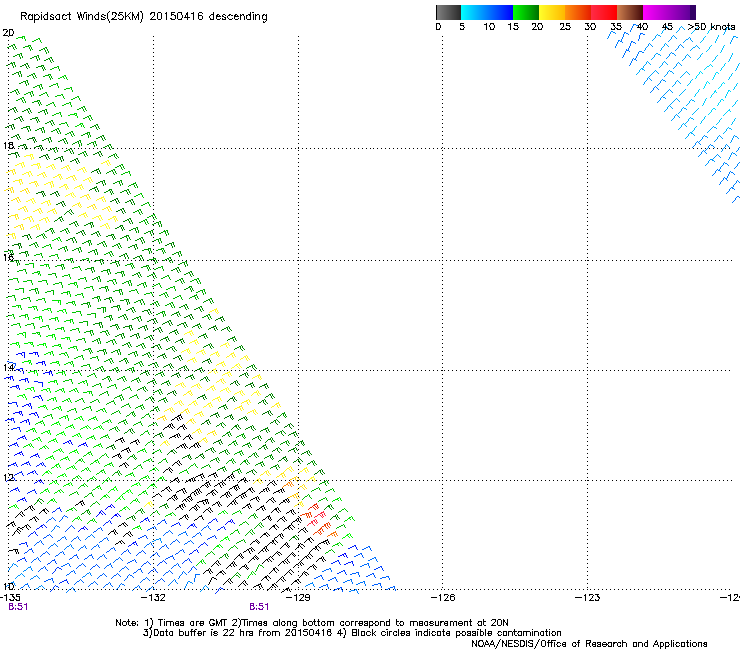Click the magenta 40-45 knots legend swatch
This screenshot has height=650, width=740.
click(656, 12)
